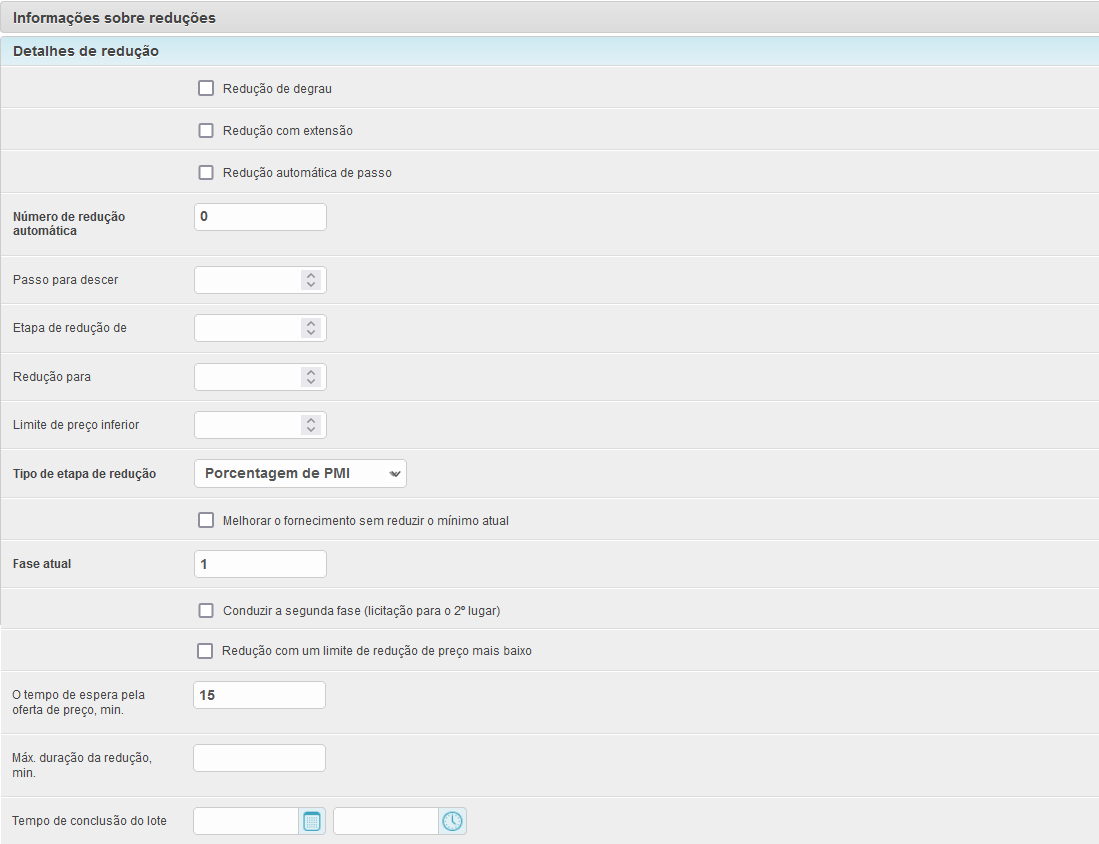This screenshot has height=844, width=1099.
Task: Collapse the Informações sobre reduções header
Action: coord(114,18)
